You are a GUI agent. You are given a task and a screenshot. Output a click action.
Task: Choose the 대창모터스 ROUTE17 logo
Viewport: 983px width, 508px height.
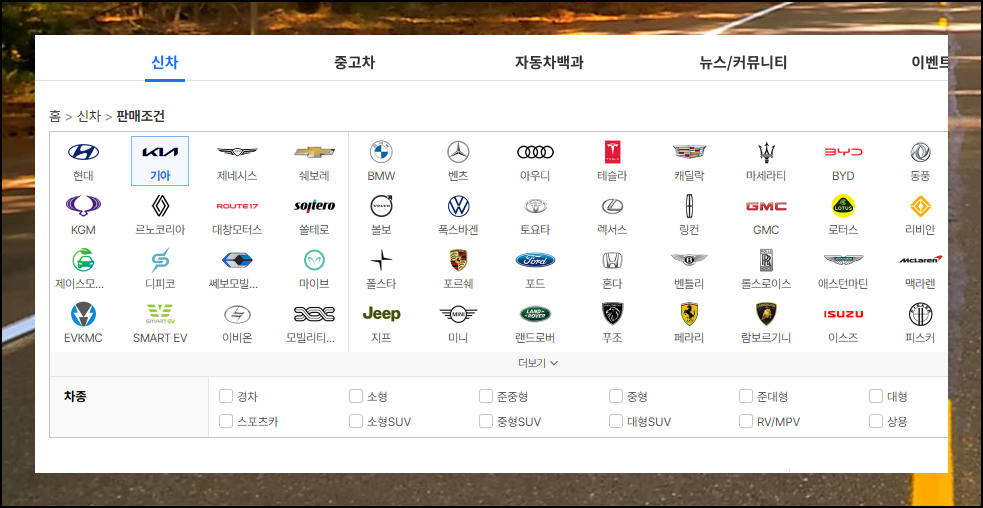[237, 206]
